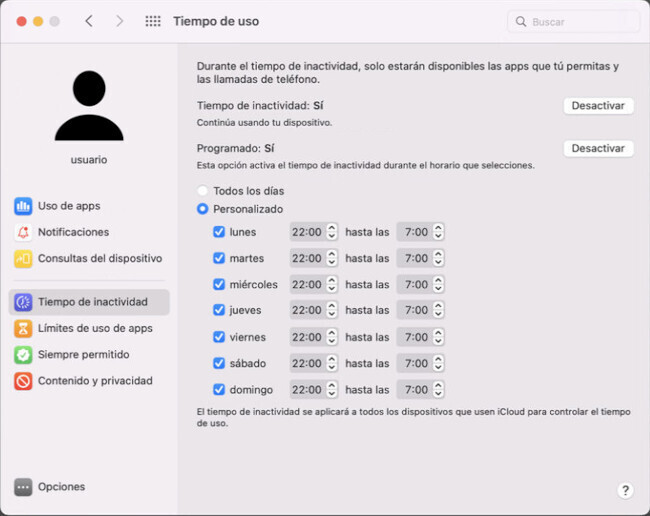The image size is (650, 516).
Task: Toggle the miércoles checkbox
Action: 219,284
